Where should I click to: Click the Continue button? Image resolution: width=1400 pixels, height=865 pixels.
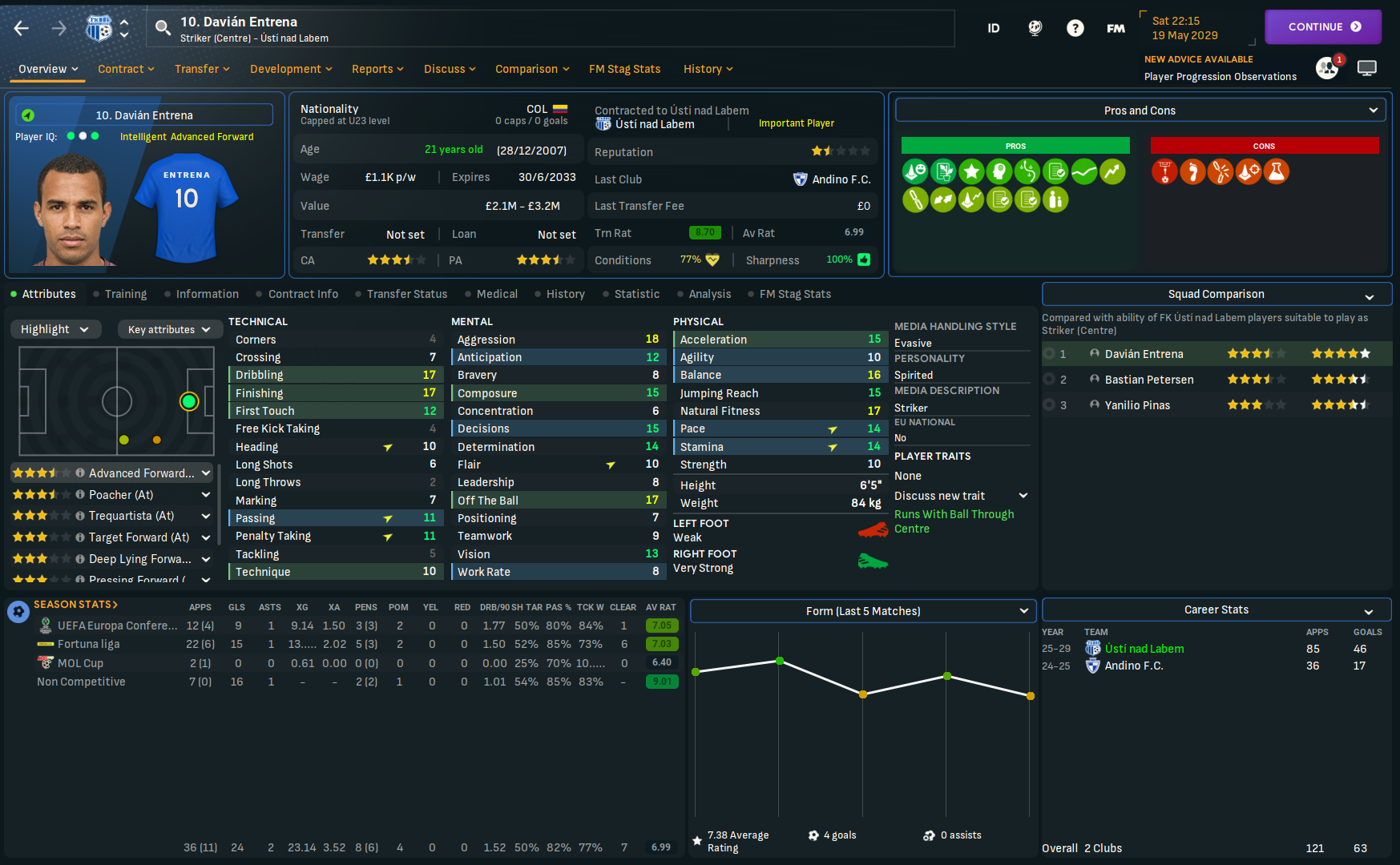pos(1323,26)
